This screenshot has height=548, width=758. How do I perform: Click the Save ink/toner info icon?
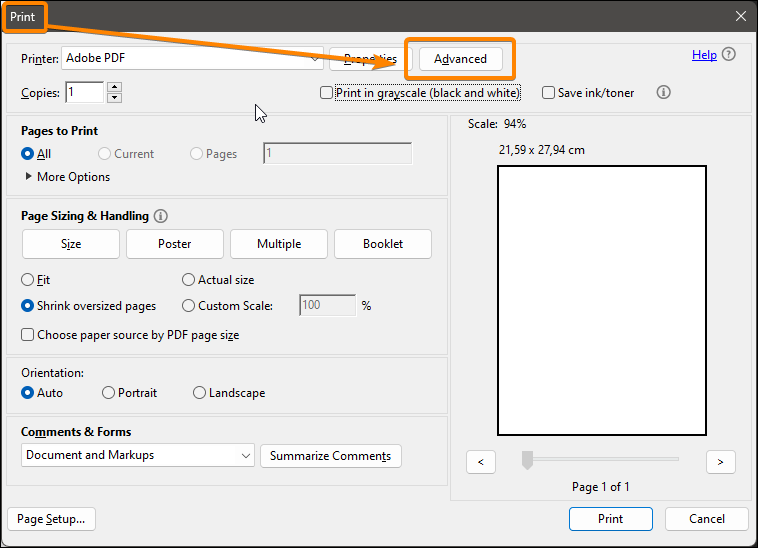click(x=663, y=93)
